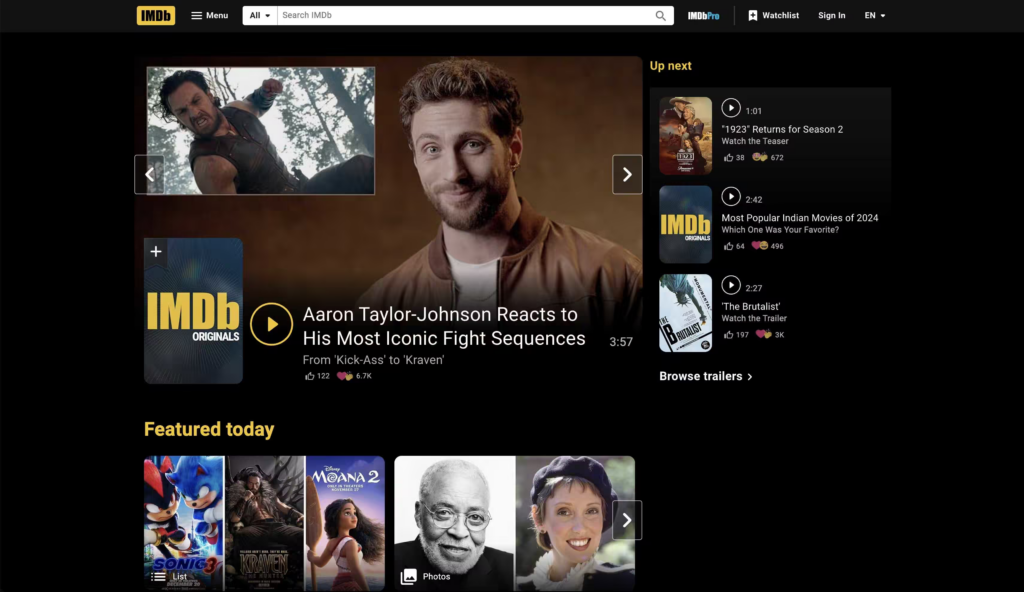Click the IMDb logo to go home
Image resolution: width=1024 pixels, height=592 pixels.
coord(155,15)
